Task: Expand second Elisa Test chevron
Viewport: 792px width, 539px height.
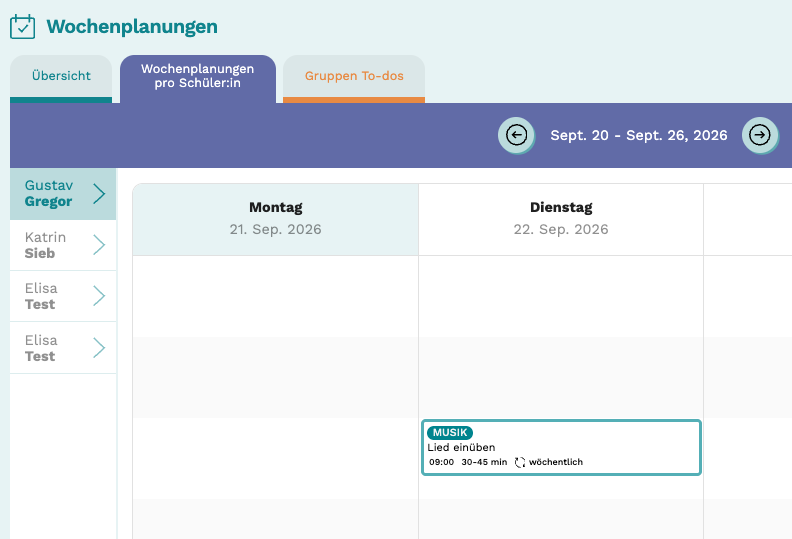Action: click(x=100, y=348)
